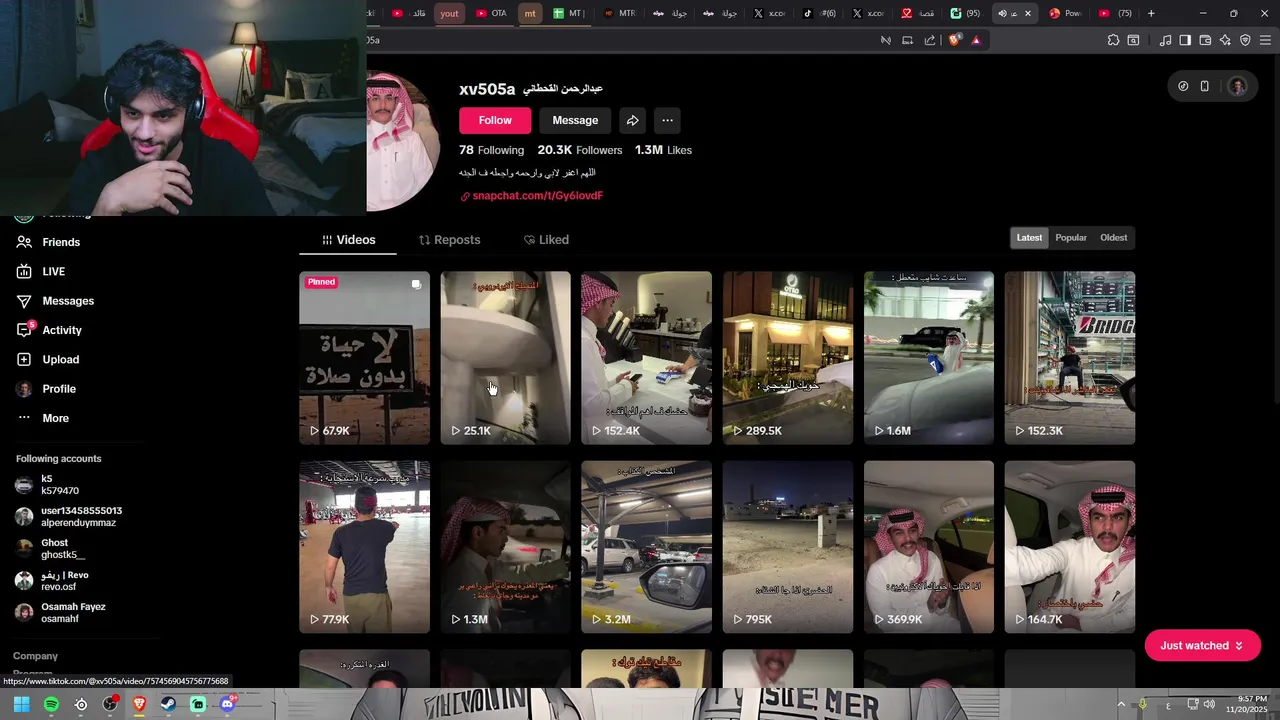Open the Brave hamburger menu

[1266, 40]
